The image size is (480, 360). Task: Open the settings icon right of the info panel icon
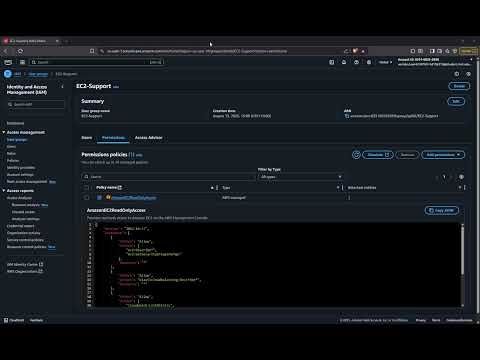click(468, 74)
